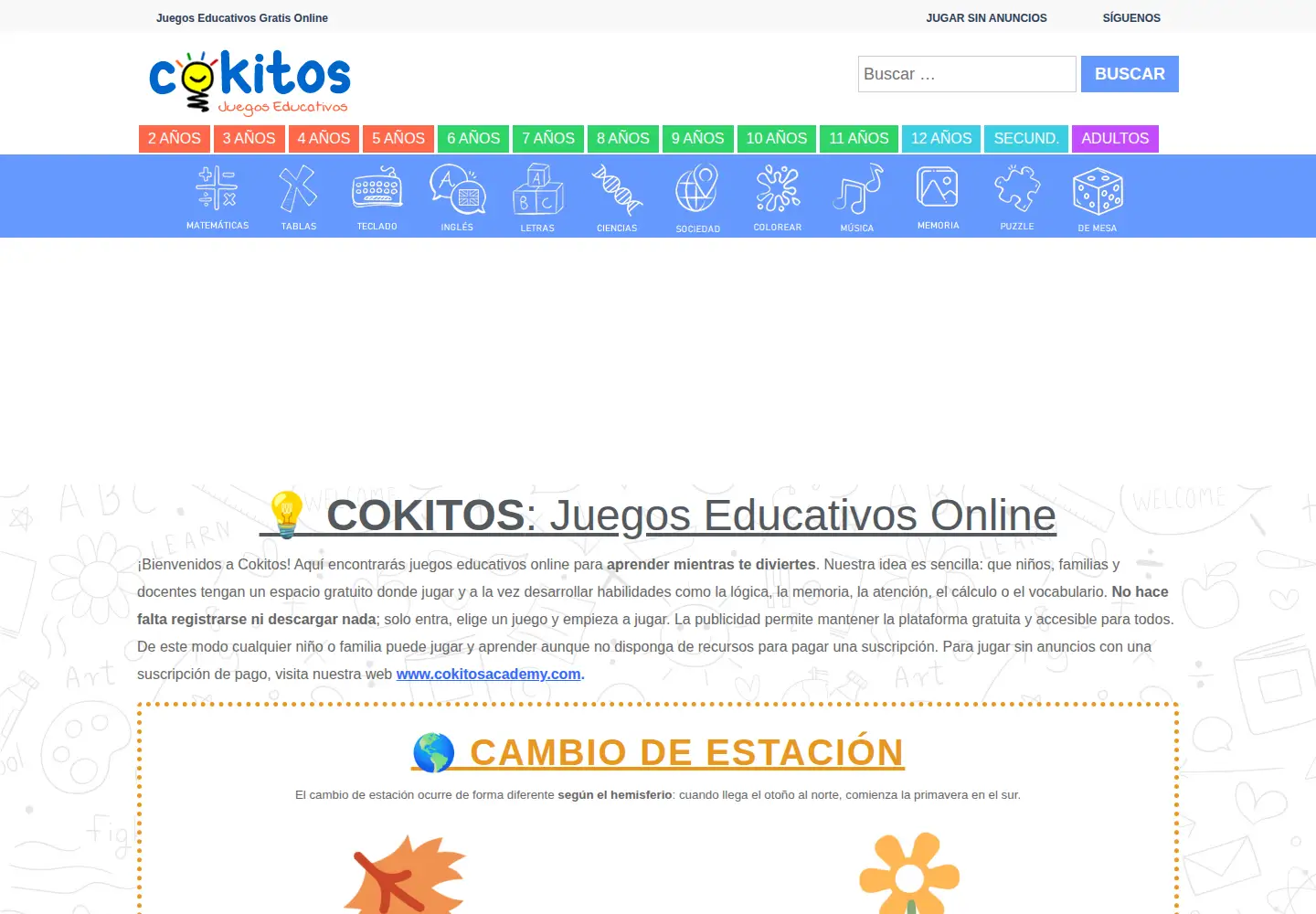The height and width of the screenshot is (914, 1316).
Task: Open the 8 AÑOS age tab
Action: pyautogui.click(x=623, y=139)
